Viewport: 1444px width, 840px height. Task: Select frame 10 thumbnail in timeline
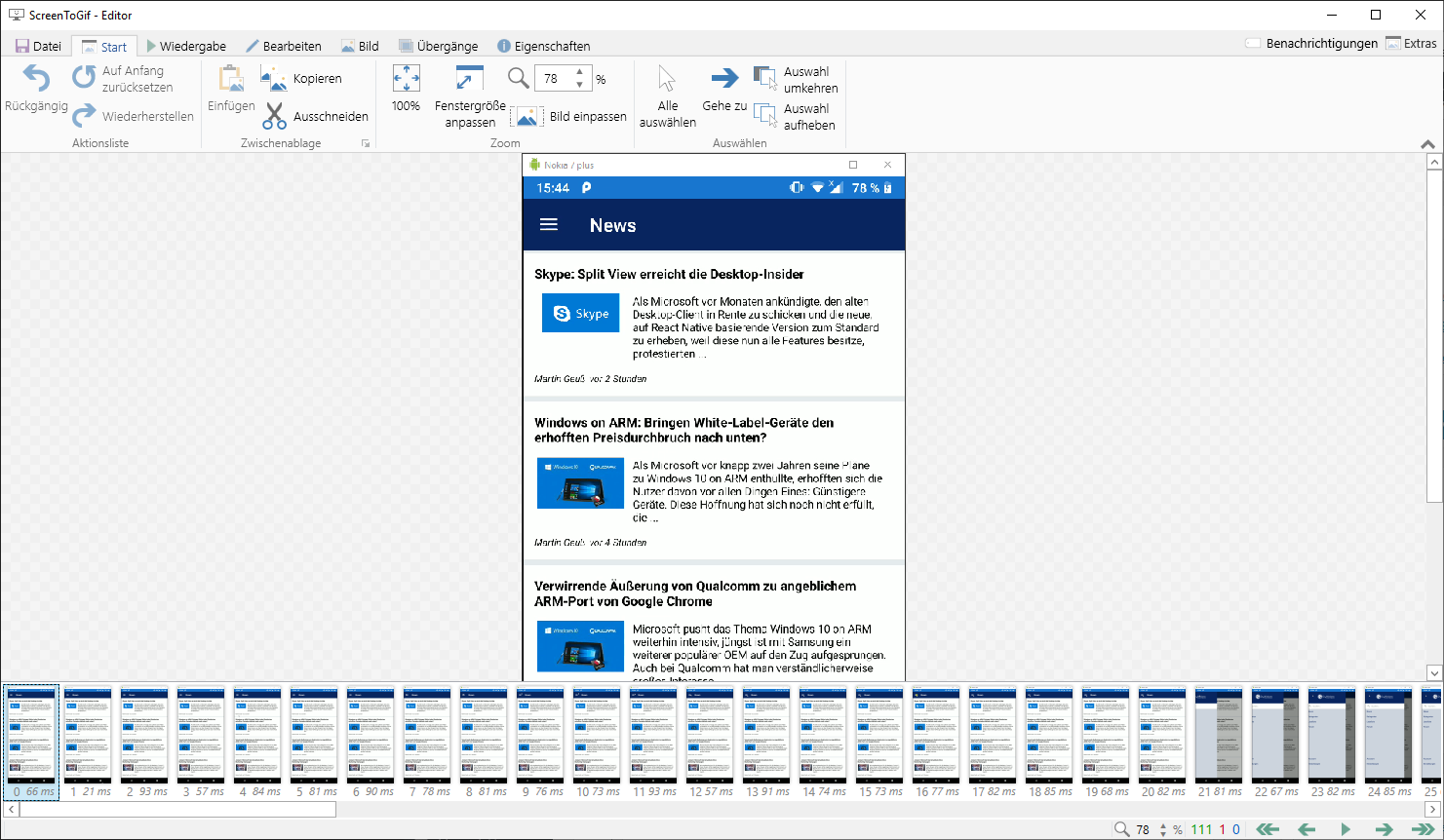(597, 736)
